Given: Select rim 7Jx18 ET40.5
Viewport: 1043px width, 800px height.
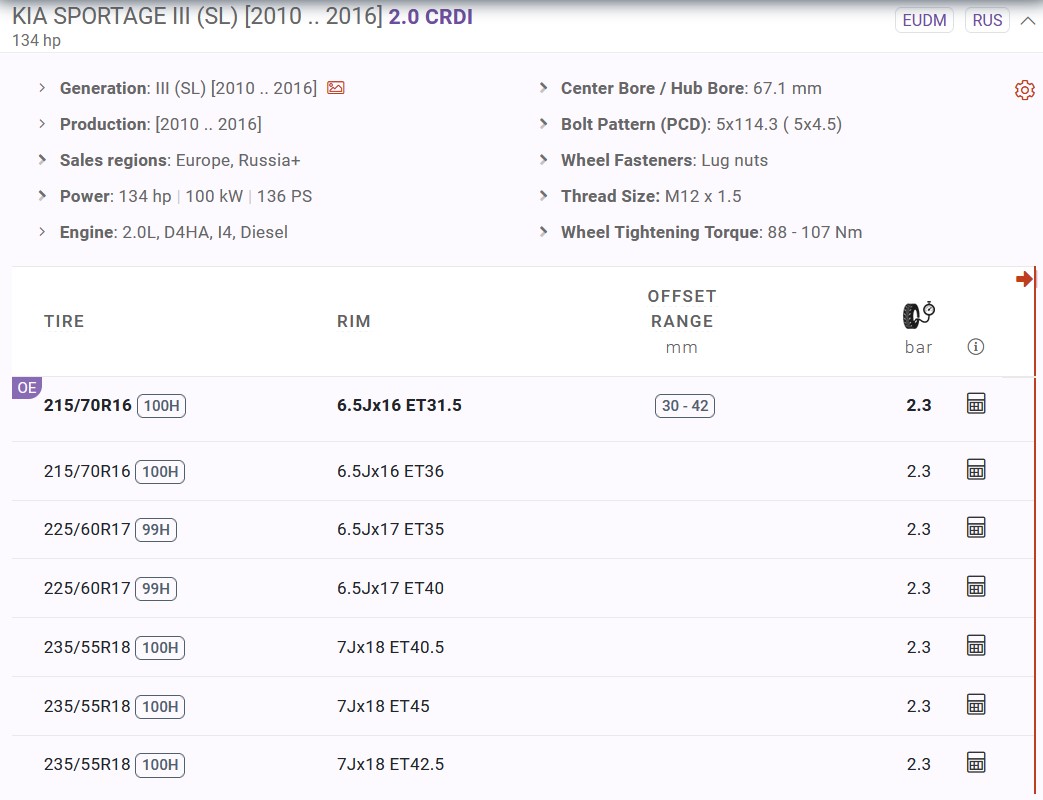Looking at the screenshot, I should click(x=390, y=647).
